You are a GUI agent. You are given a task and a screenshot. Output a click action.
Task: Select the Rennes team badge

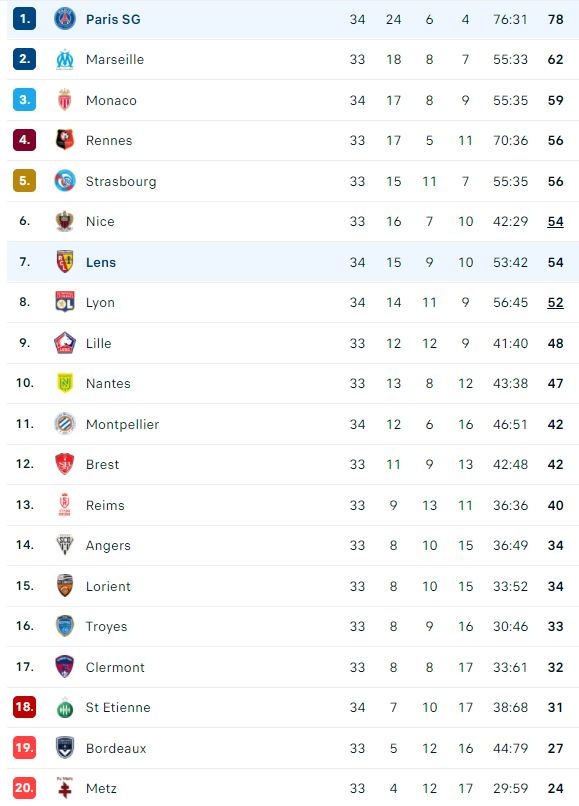click(65, 141)
